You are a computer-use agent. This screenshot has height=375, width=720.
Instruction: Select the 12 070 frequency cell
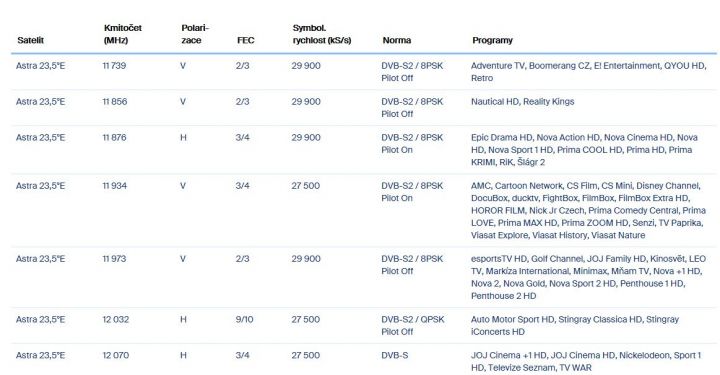(x=116, y=355)
